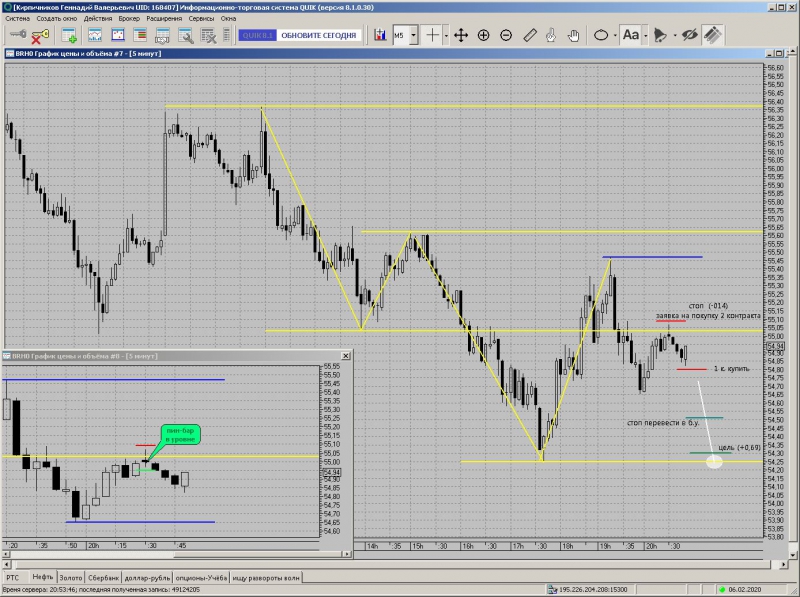800x597 pixels.
Task: Select the ellipse drawing tool
Action: 601,35
